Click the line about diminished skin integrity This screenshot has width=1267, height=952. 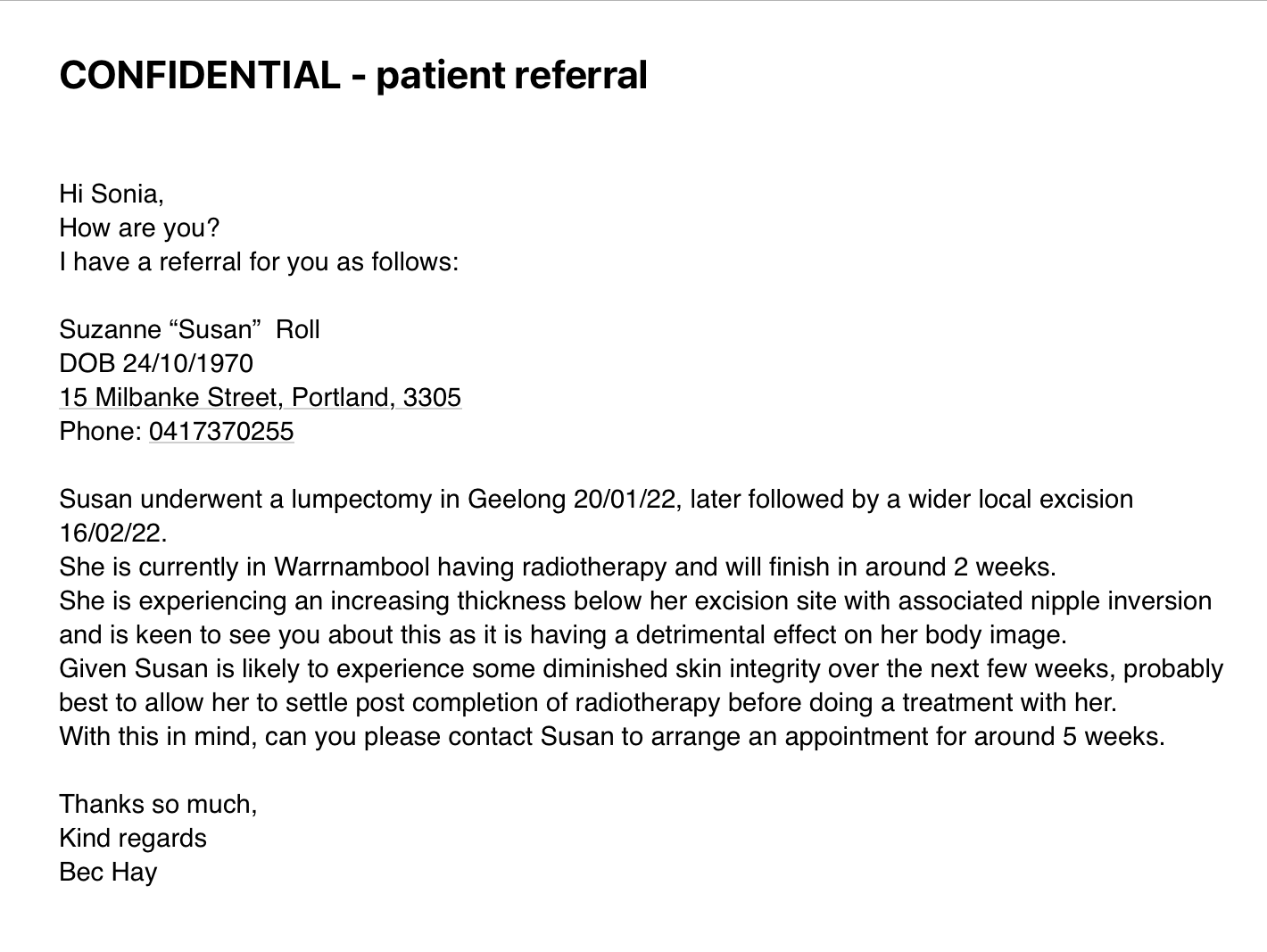point(641,668)
